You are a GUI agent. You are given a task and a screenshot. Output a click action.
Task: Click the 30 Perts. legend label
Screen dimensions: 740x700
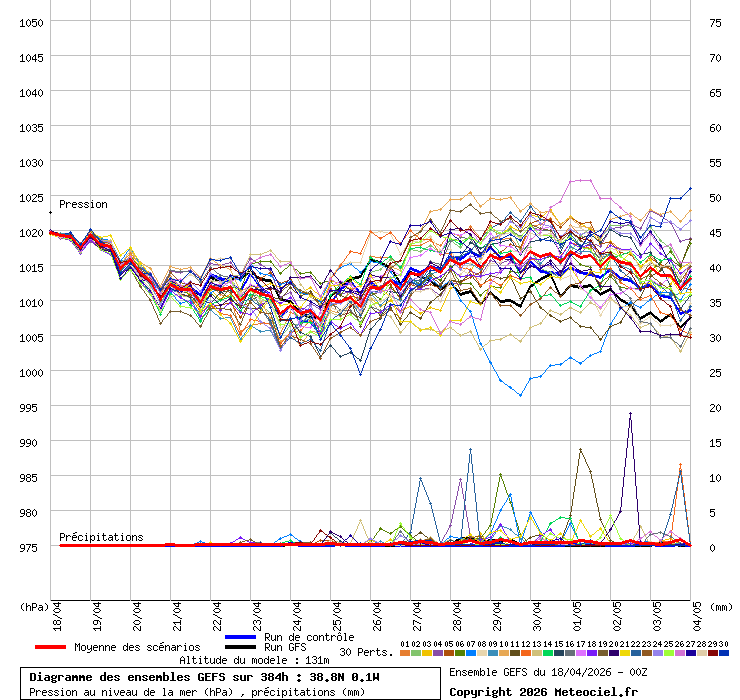point(366,652)
